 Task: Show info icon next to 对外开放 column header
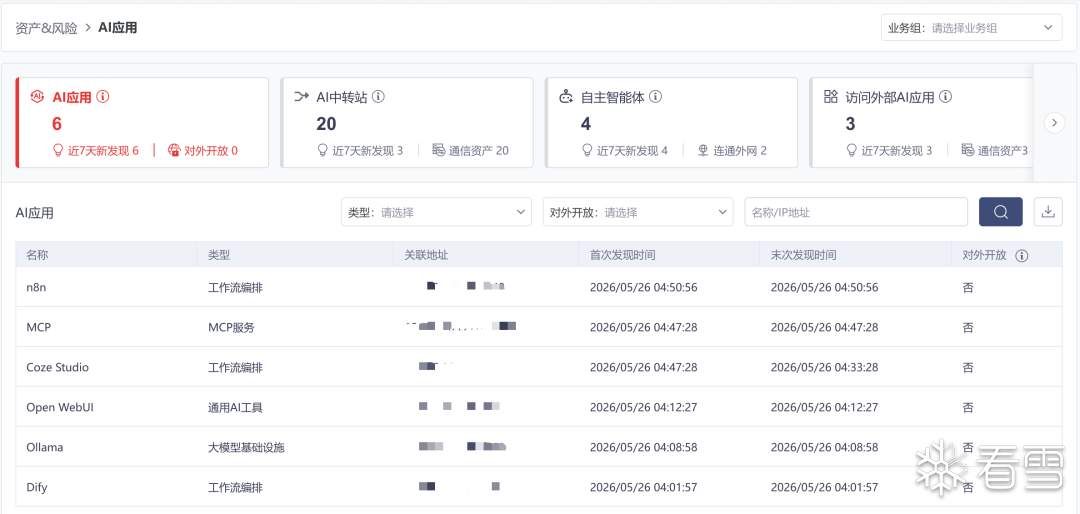coord(1022,256)
